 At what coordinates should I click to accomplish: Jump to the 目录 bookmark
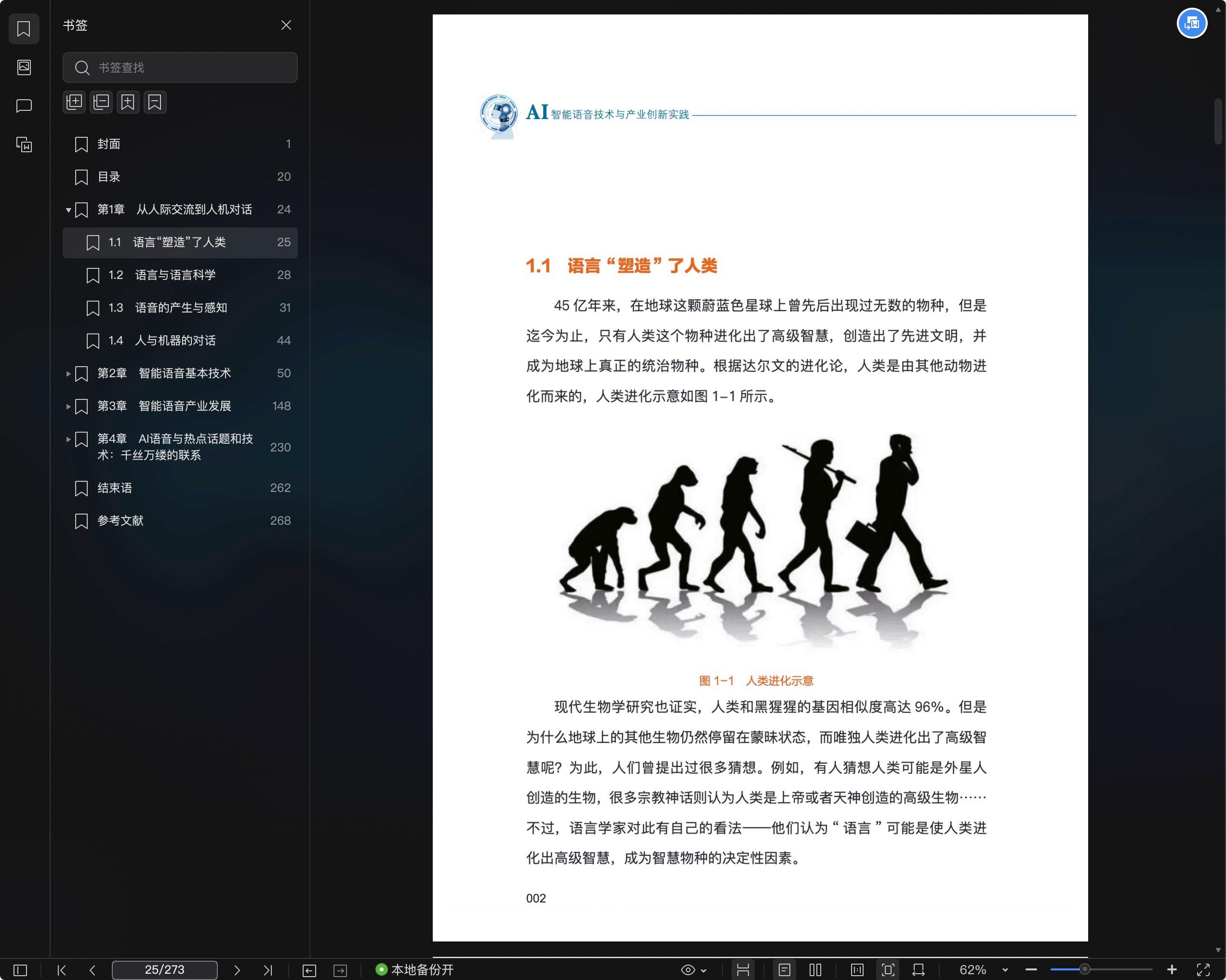180,177
